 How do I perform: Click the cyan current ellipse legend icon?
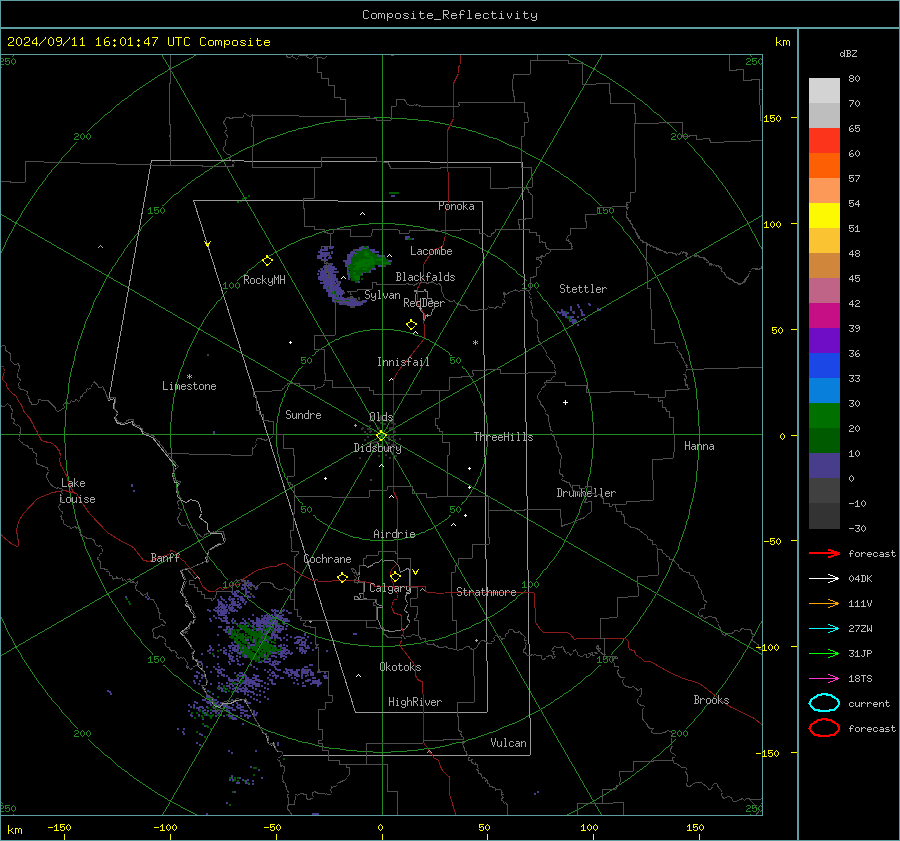[x=824, y=703]
